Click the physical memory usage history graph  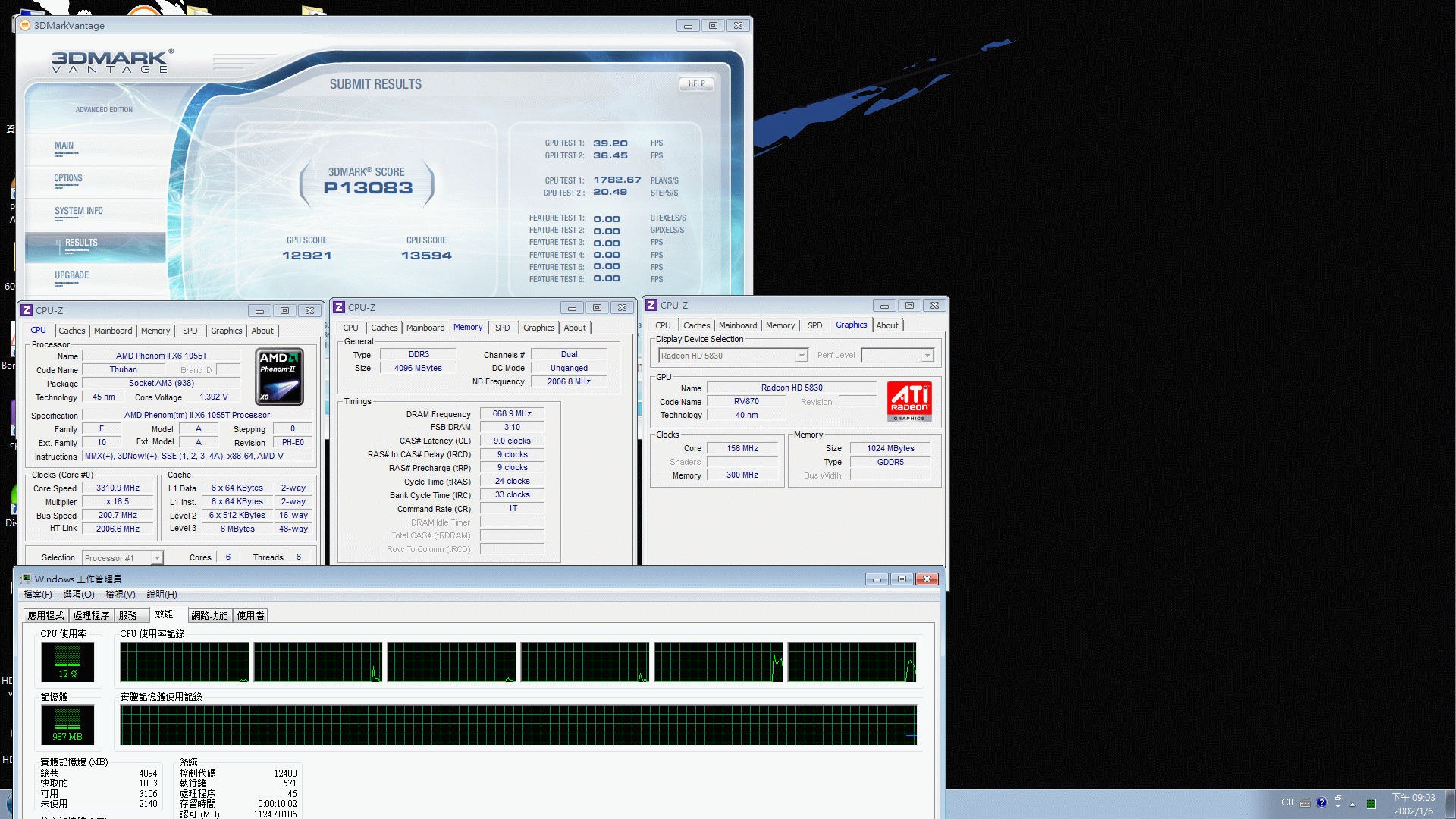[519, 725]
